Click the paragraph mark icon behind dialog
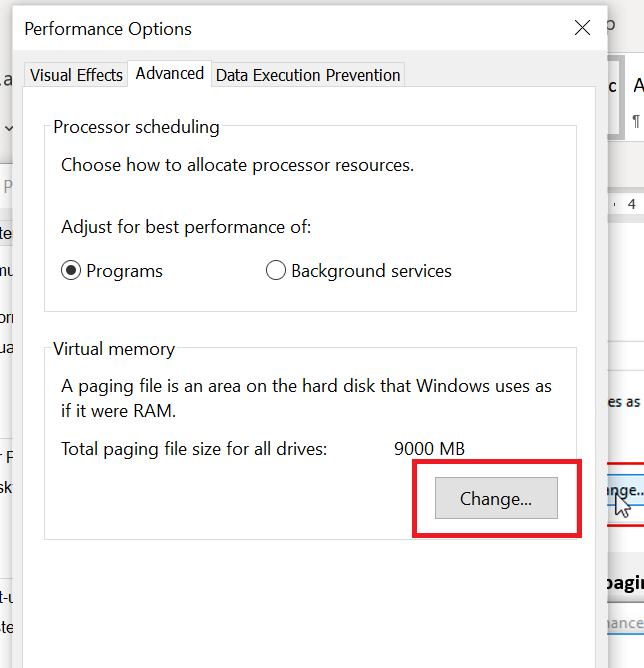644x668 pixels. tap(635, 122)
